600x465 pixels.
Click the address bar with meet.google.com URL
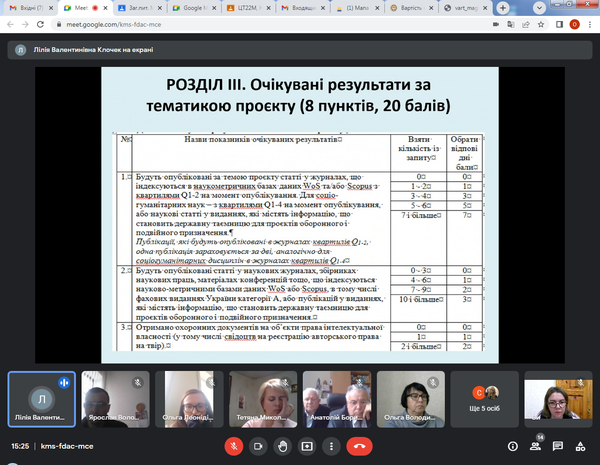point(250,25)
